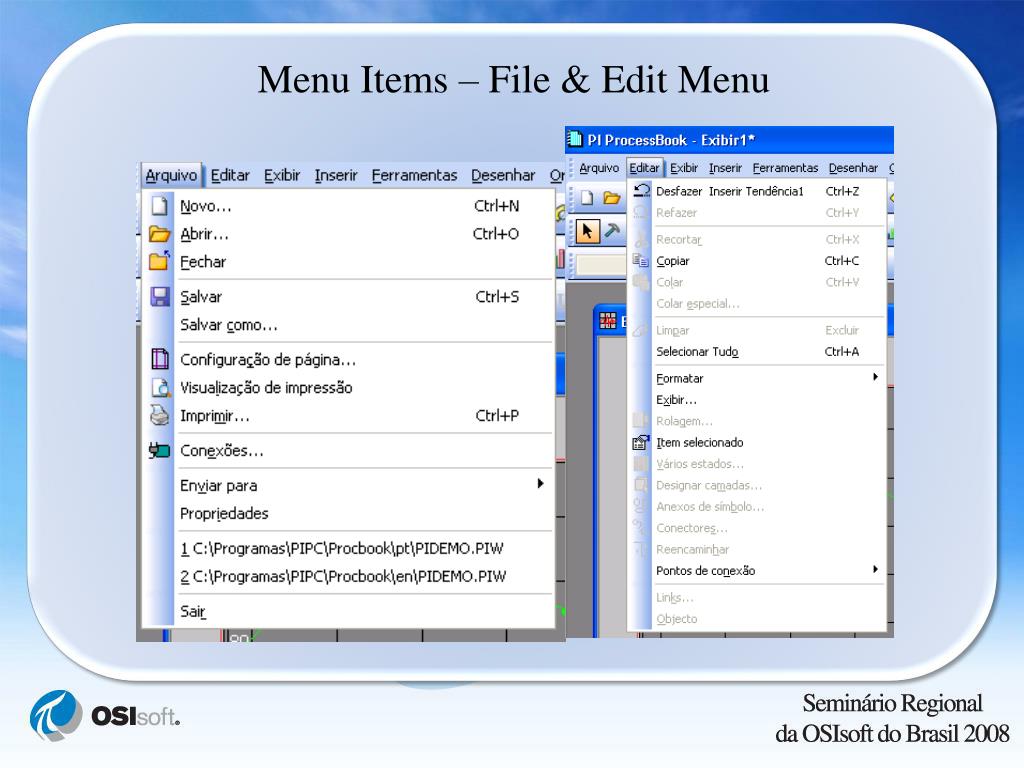Click the PI ProcessBook title bar icon
Viewport: 1024px width, 768px height.
point(575,139)
